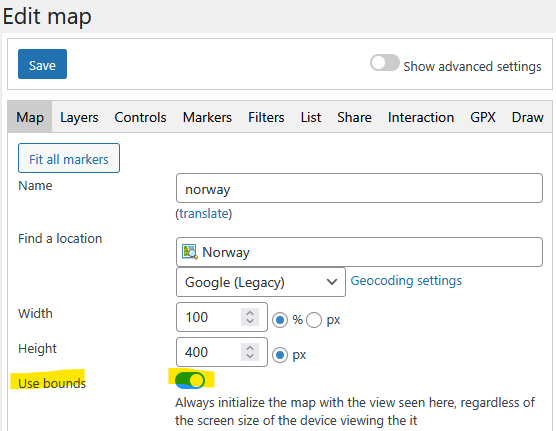Go to the GPX tab
This screenshot has height=431, width=556.
[483, 117]
